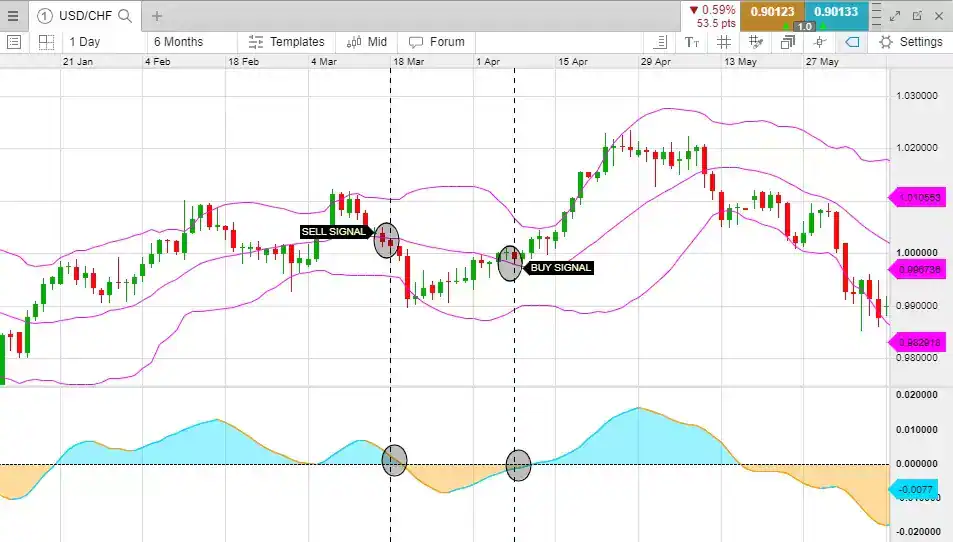
Task: Open the hamburger menu beside the USD/CHF tab
Action: (13, 16)
